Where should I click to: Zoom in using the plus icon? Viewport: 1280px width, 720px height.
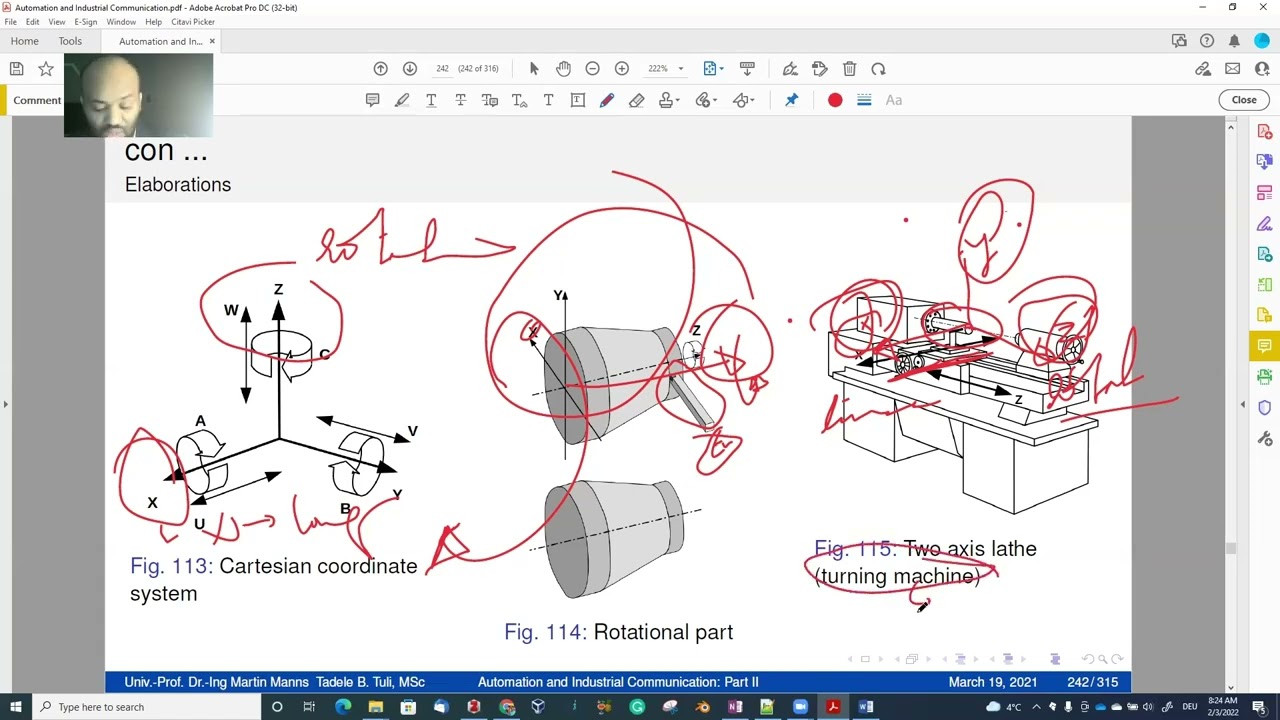[x=622, y=69]
